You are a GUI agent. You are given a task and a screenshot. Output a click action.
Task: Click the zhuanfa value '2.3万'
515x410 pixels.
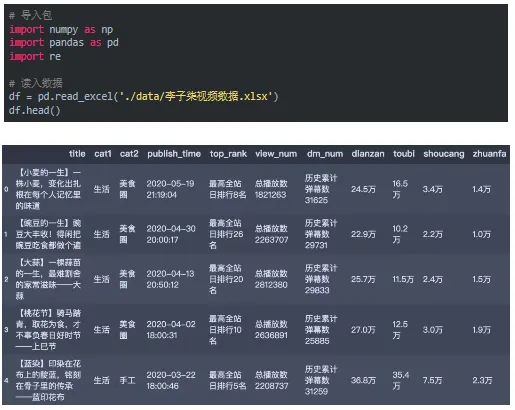click(482, 381)
